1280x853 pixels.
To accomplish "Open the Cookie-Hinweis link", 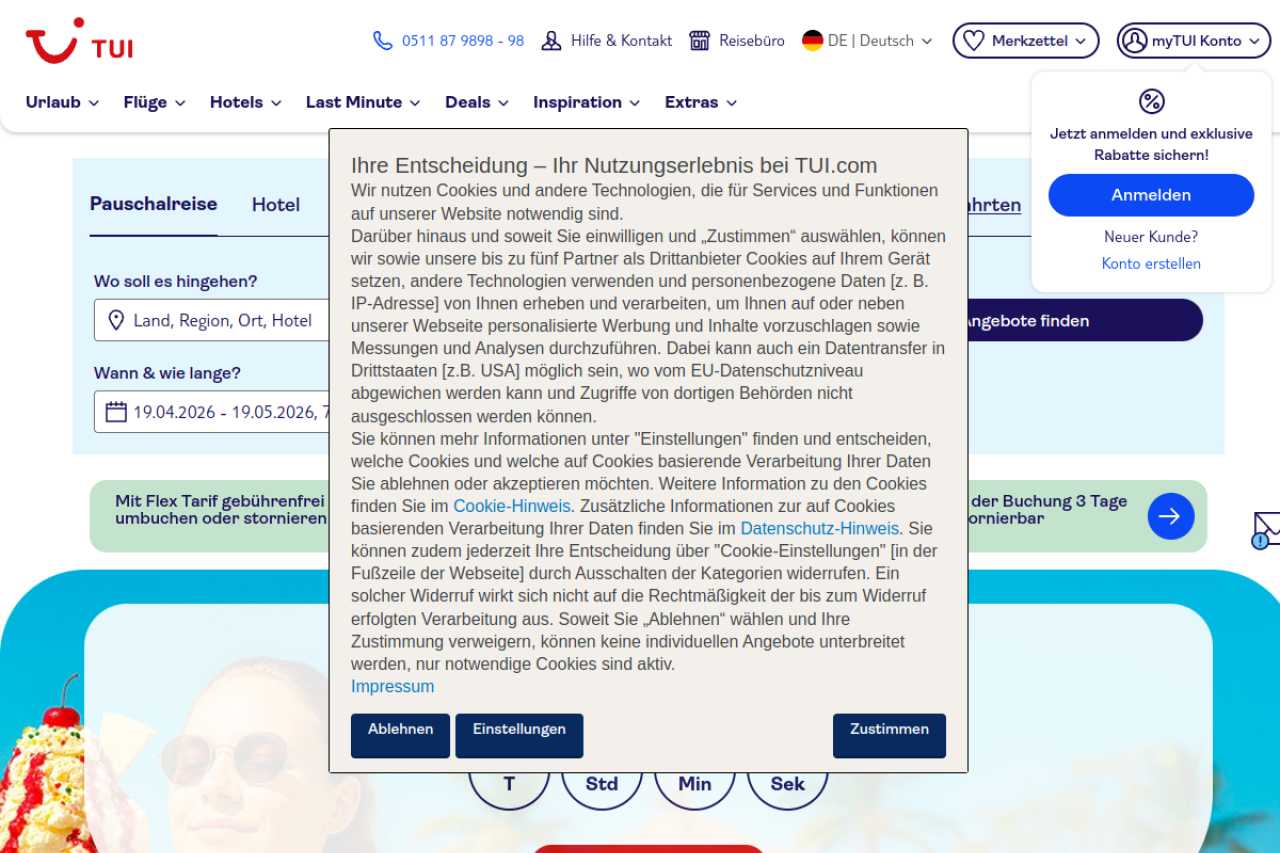I will (x=512, y=506).
